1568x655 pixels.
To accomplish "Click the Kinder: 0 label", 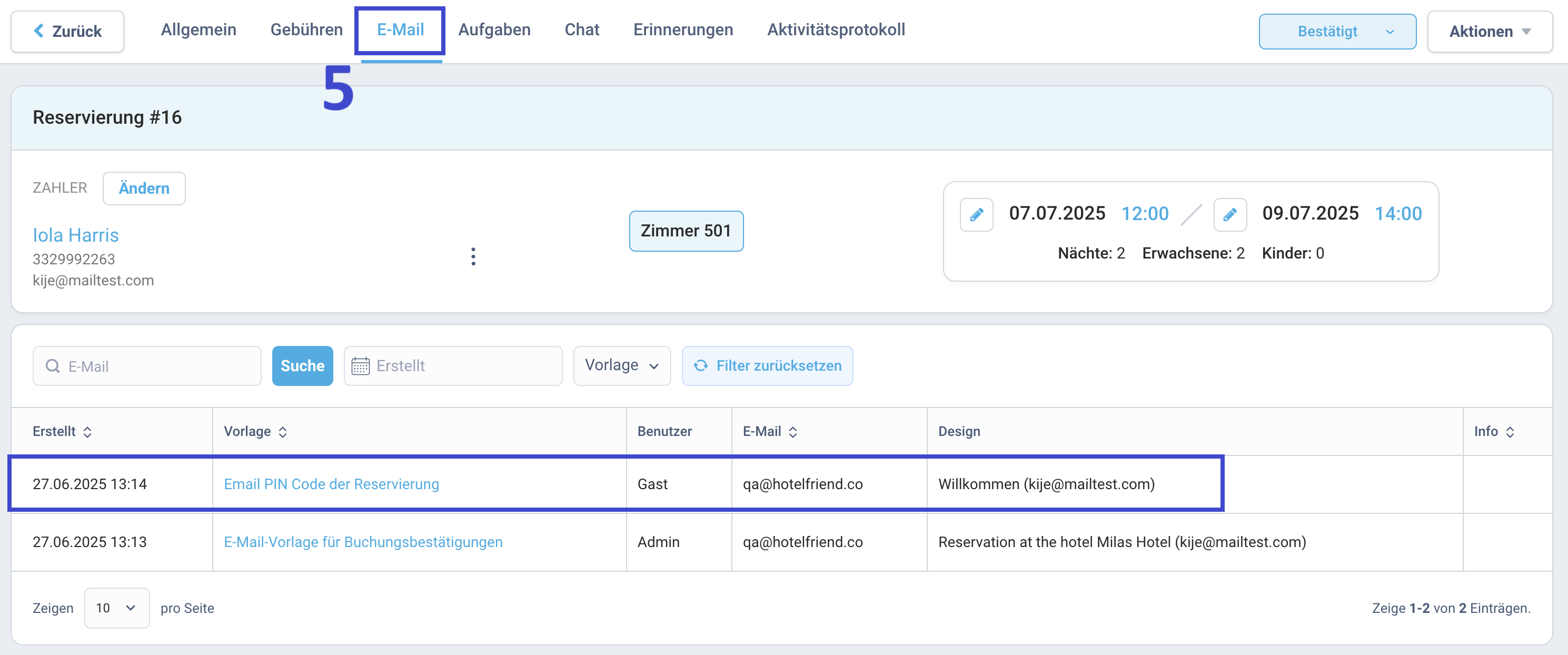I will 1292,253.
